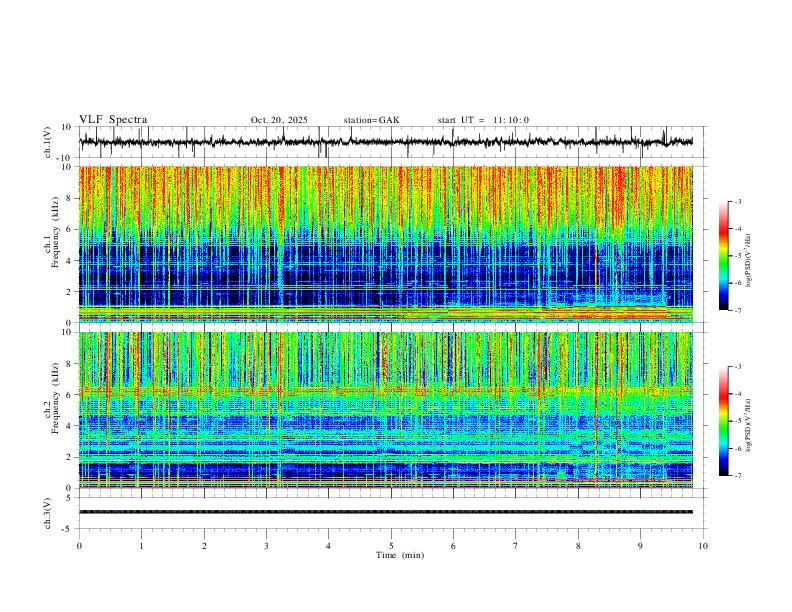
Task: Select the Oct. 20, 2025 date label
Action: click(x=279, y=120)
